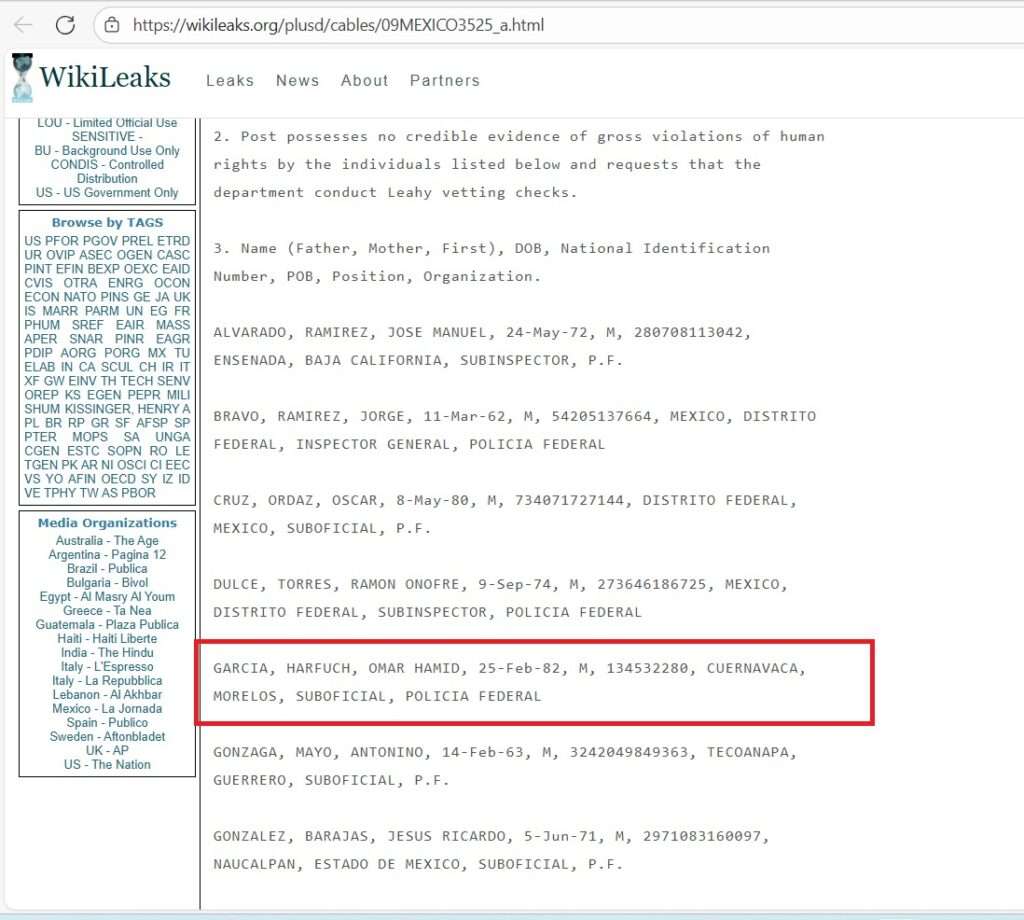1024x920 pixels.
Task: Click the WikiLeaks hourglass logo
Action: pyautogui.click(x=22, y=78)
